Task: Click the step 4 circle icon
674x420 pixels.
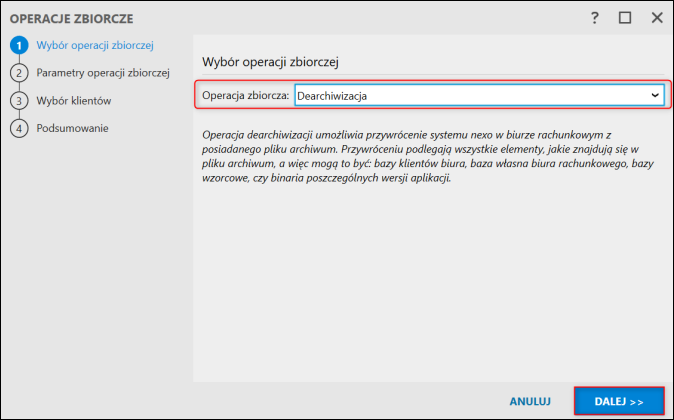Action: (18, 128)
